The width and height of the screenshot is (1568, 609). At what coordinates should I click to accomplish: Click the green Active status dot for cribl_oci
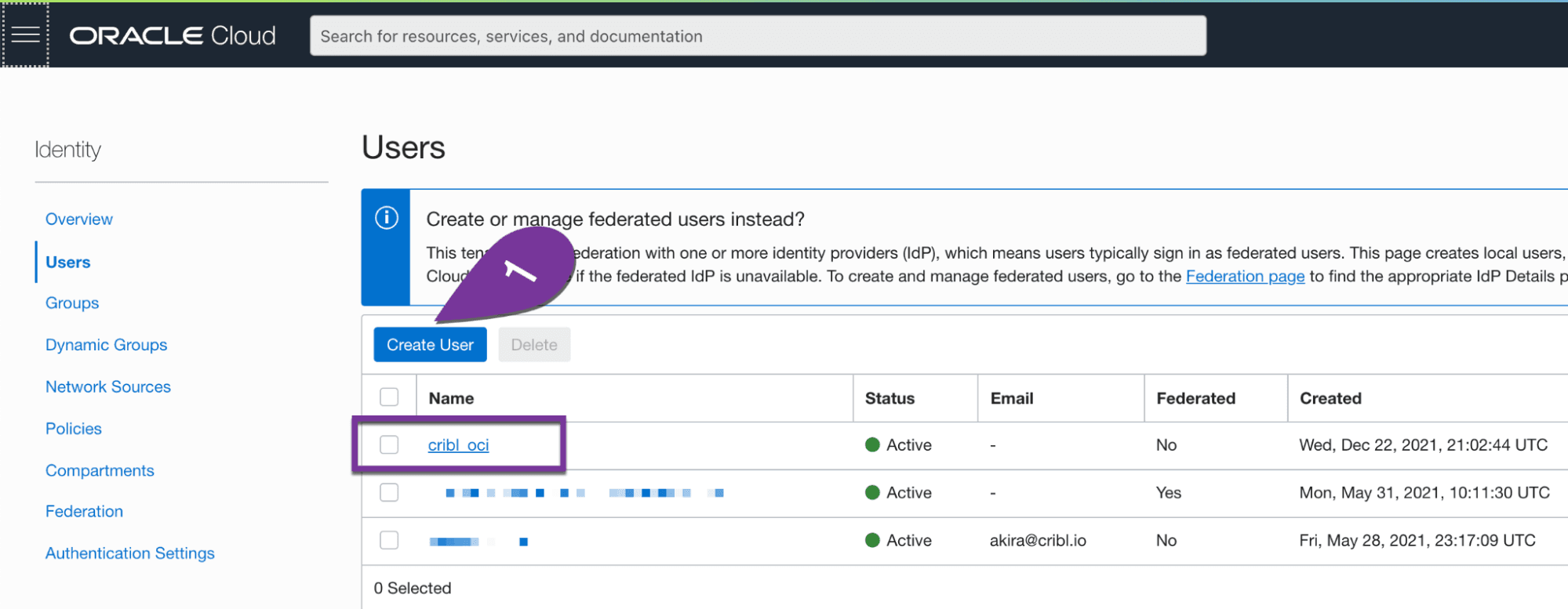tap(872, 445)
